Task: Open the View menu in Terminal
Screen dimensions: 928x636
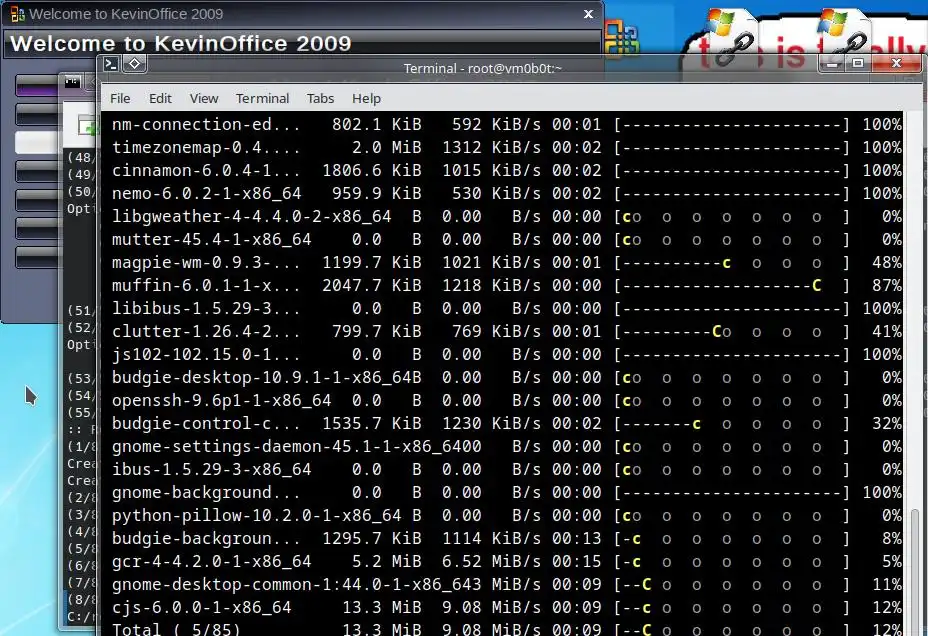Action: (204, 98)
